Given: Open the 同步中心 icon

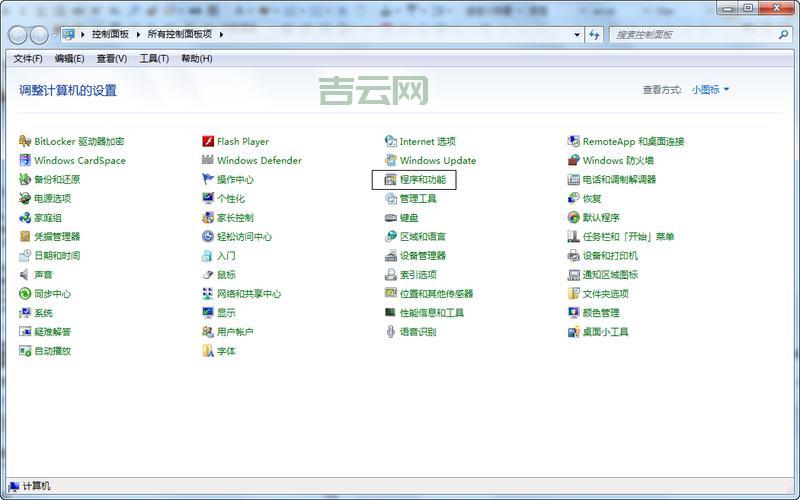Looking at the screenshot, I should [x=24, y=293].
